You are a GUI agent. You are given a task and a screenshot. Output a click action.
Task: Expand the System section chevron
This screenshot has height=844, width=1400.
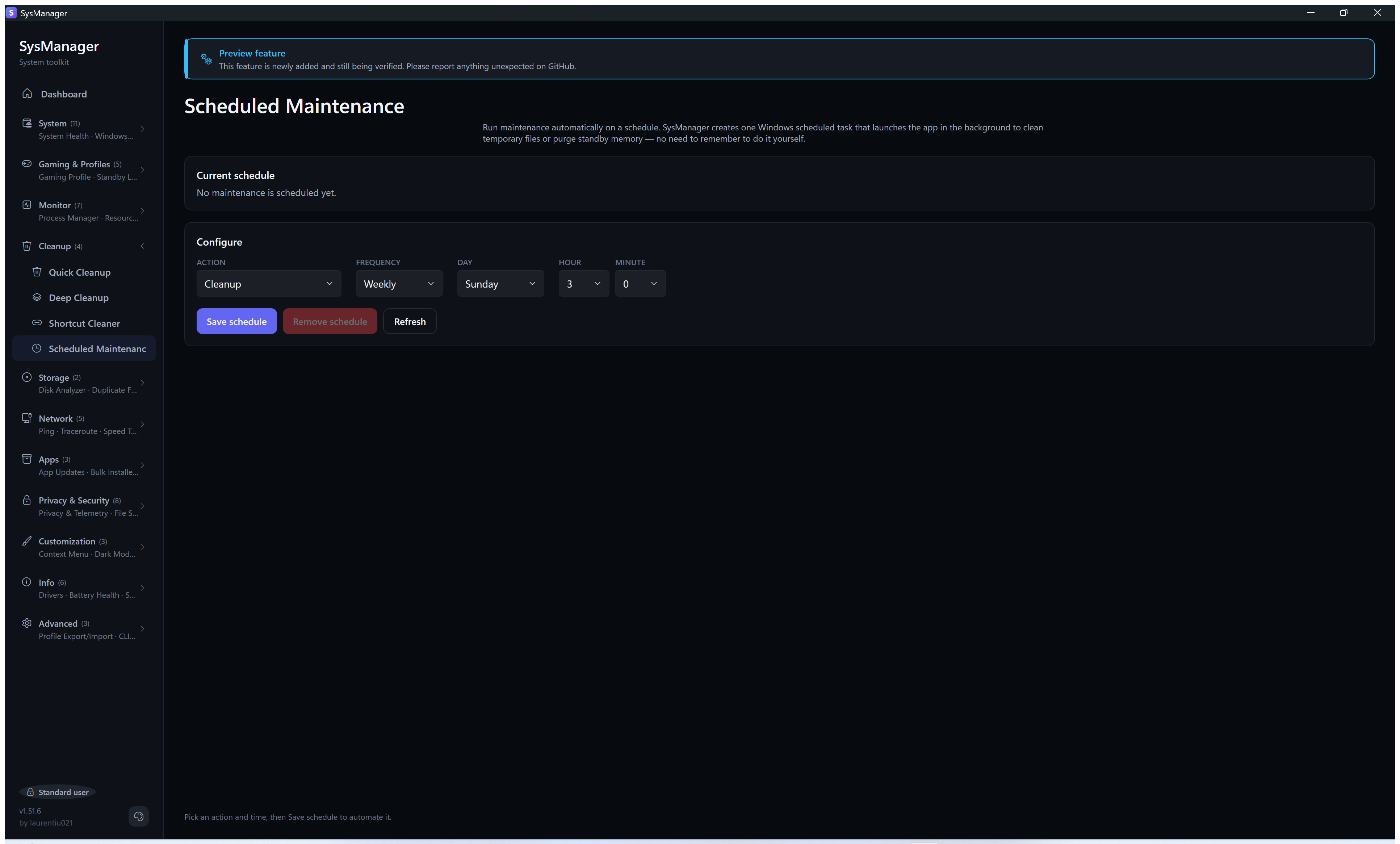tap(143, 129)
